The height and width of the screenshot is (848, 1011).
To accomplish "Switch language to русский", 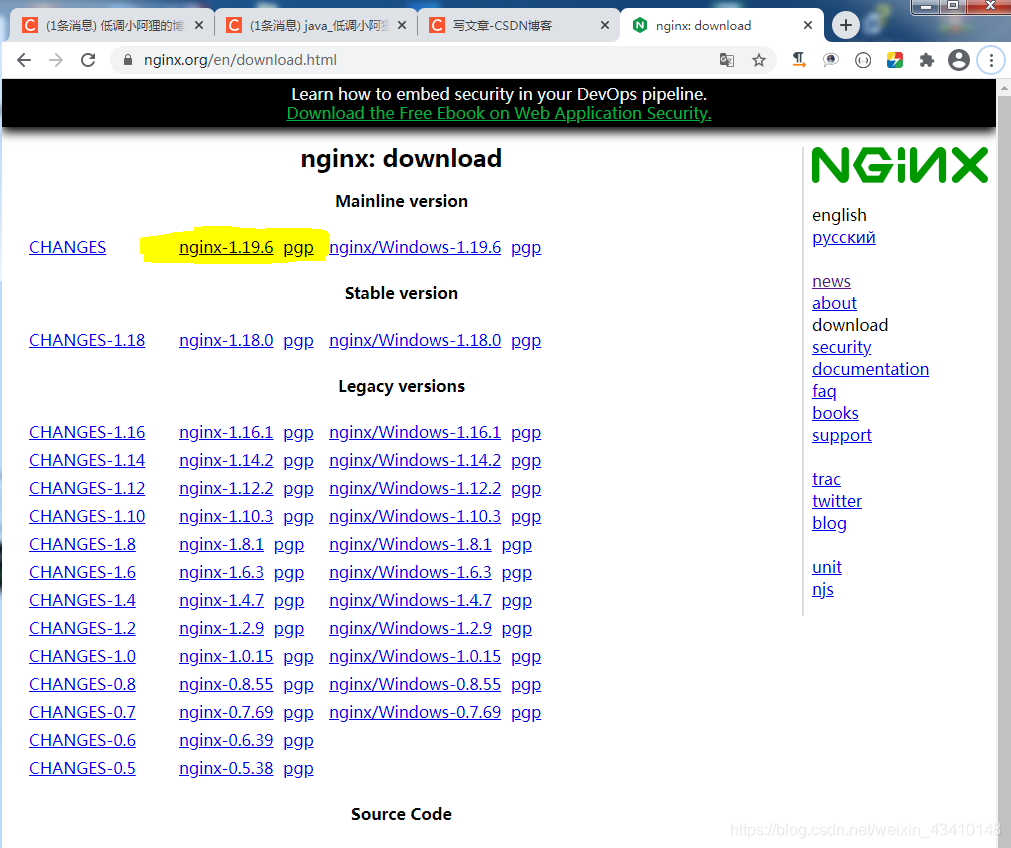I will point(844,238).
